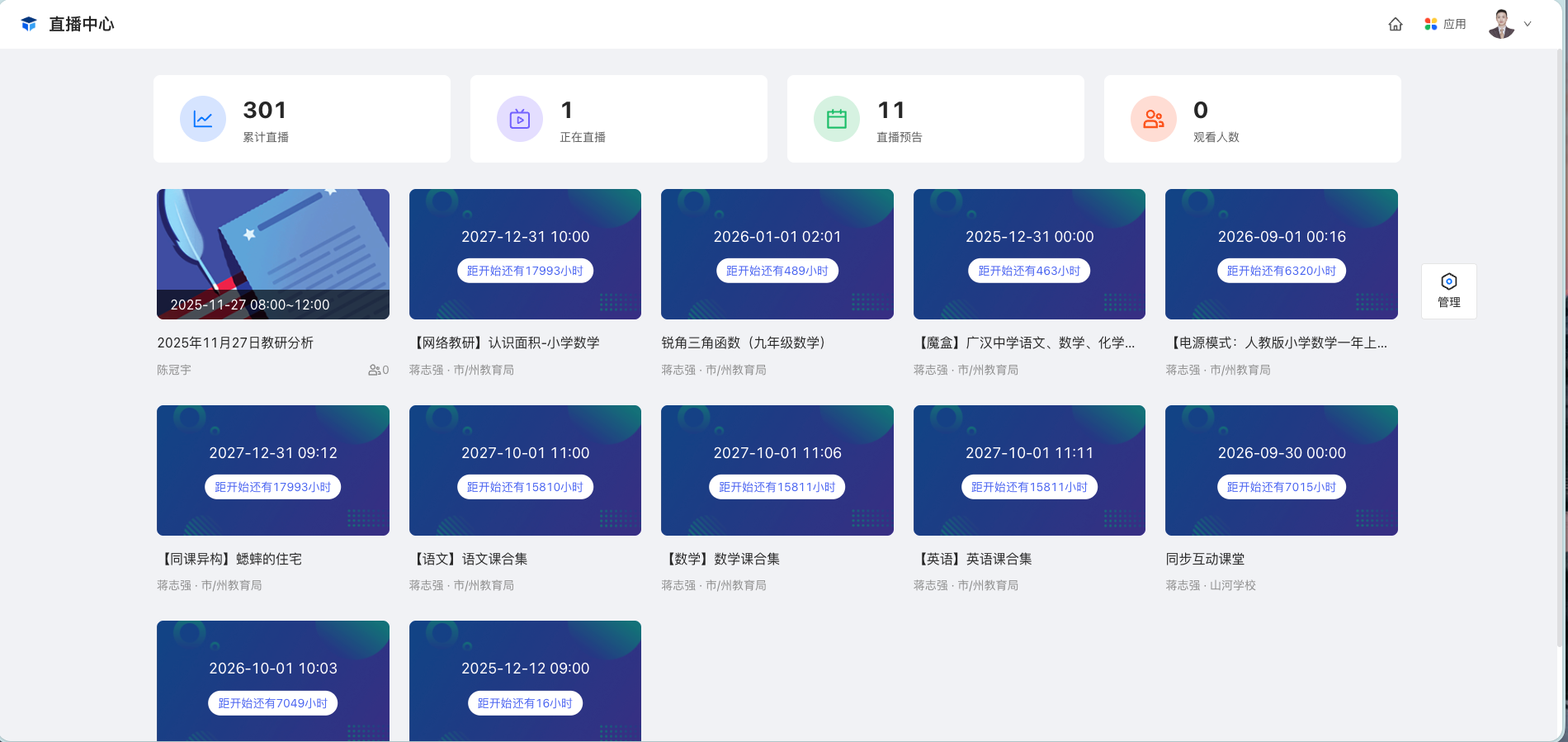Open 【网络教研】认识面积-小学数学 title link
Viewport: 1568px width, 742px height.
504,343
